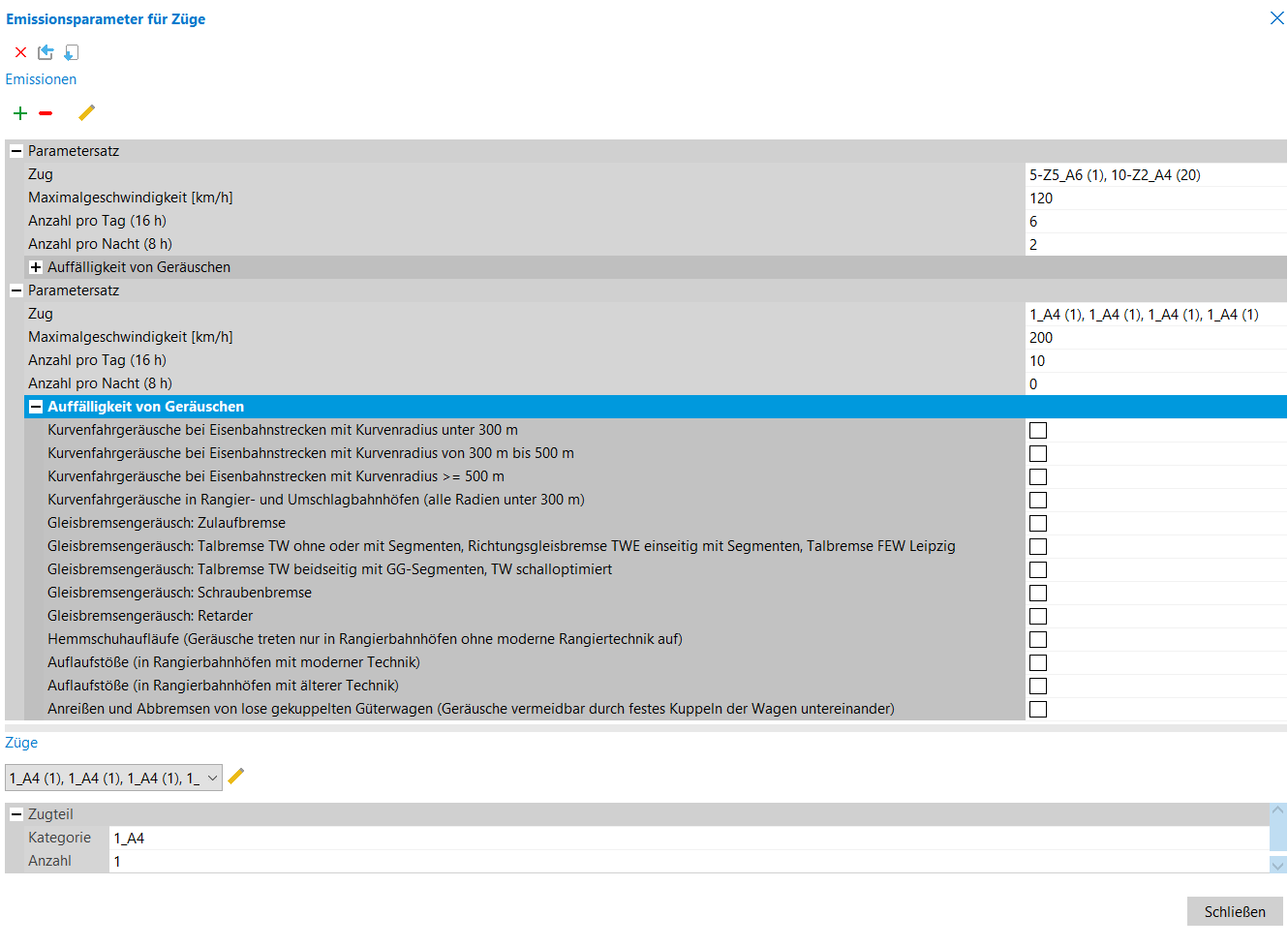Image resolution: width=1288 pixels, height=947 pixels.
Task: Add a new Parametersatz with green plus
Action: (20, 113)
